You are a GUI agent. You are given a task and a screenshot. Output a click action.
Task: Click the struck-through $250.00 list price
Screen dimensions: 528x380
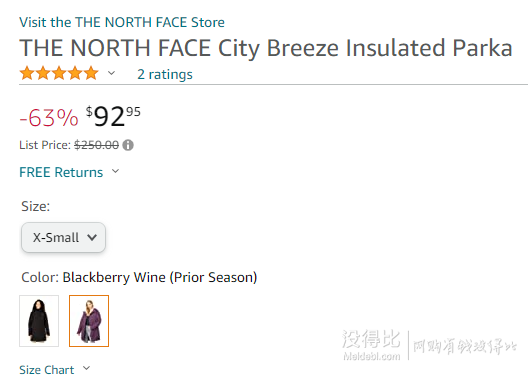click(x=97, y=145)
